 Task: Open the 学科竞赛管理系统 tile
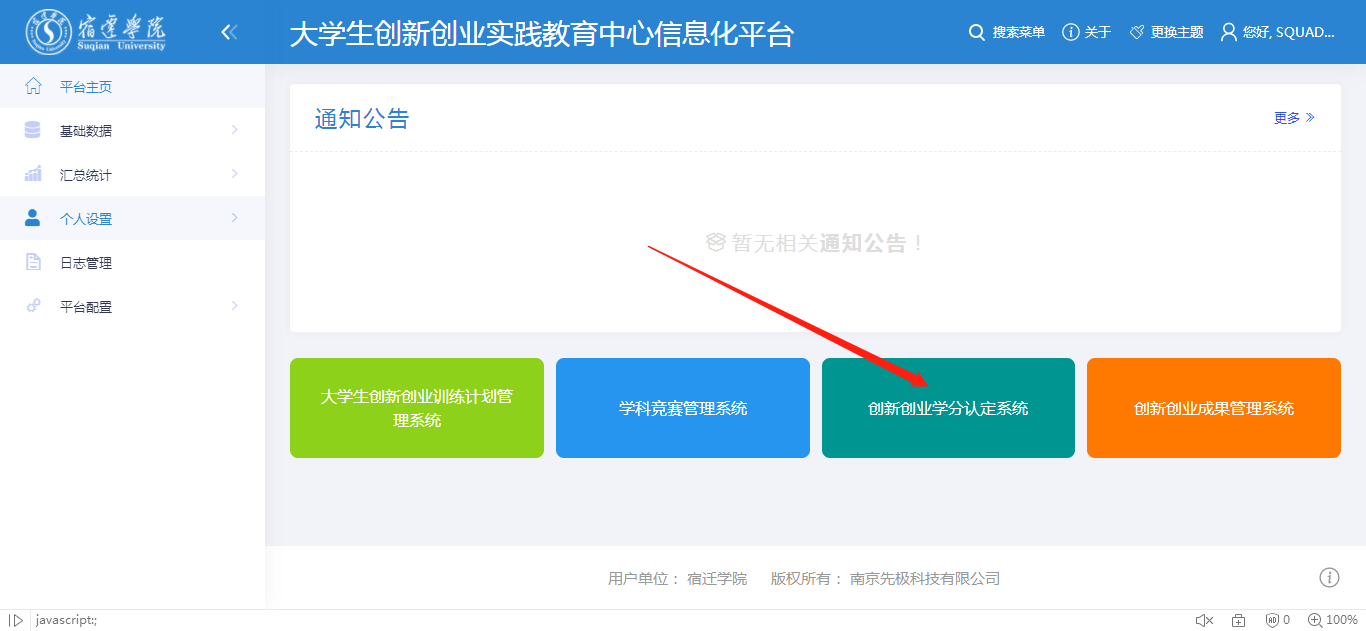tap(682, 408)
